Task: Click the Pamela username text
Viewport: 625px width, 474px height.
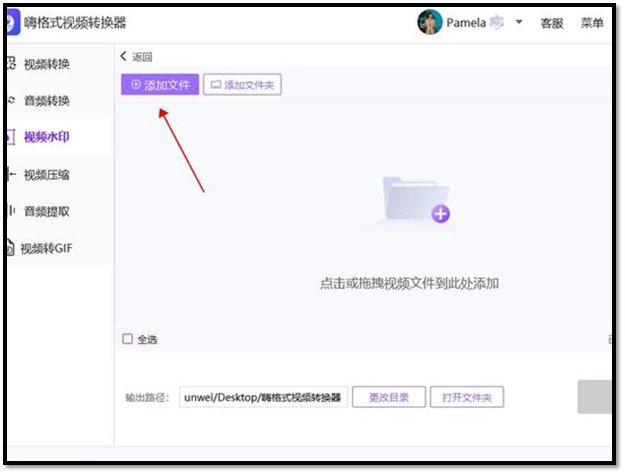Action: [x=466, y=23]
